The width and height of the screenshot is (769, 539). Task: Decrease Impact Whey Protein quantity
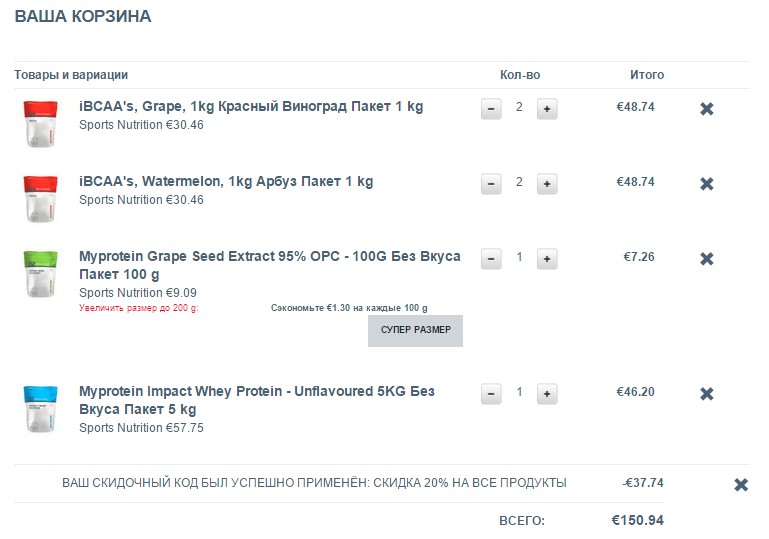pos(491,394)
